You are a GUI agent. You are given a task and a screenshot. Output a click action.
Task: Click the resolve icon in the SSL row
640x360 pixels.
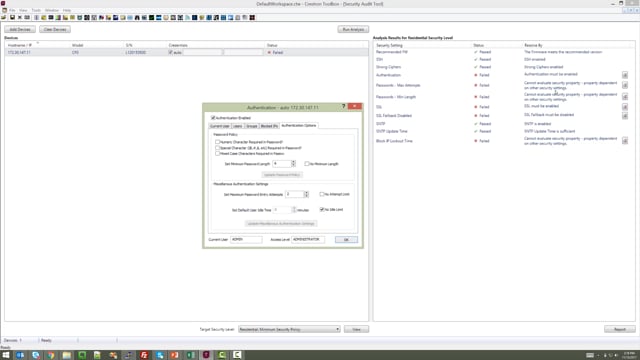(x=624, y=107)
